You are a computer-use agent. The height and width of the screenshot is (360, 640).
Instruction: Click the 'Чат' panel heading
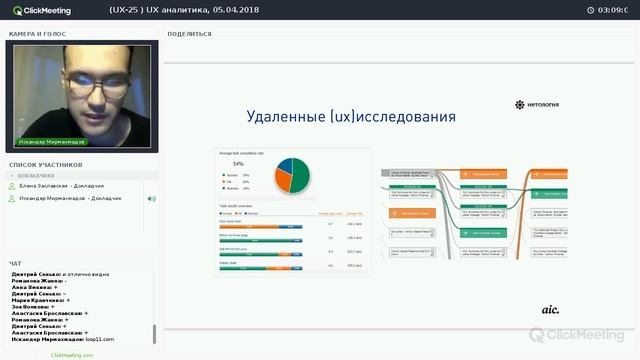click(15, 264)
